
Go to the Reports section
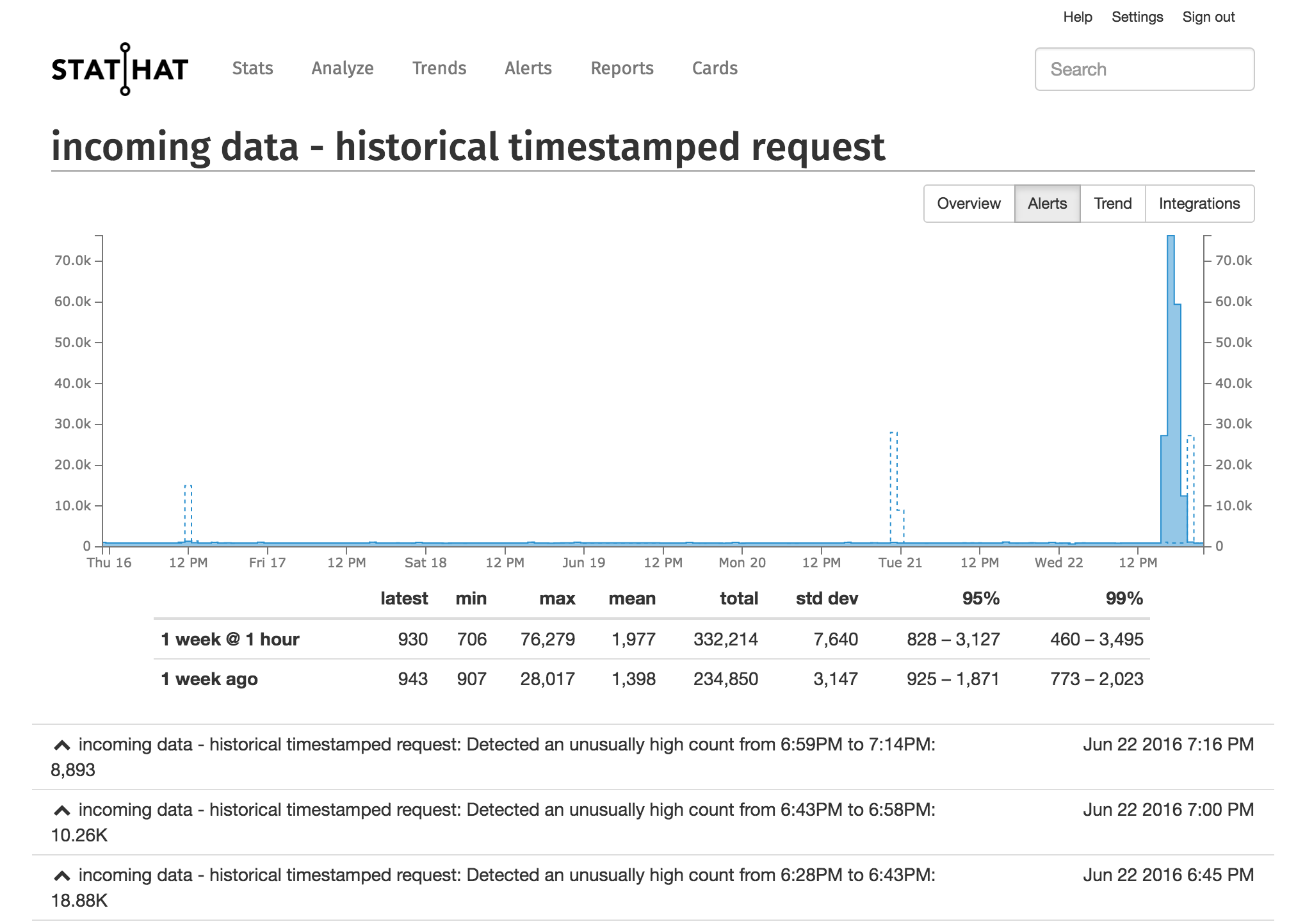pyautogui.click(x=622, y=69)
